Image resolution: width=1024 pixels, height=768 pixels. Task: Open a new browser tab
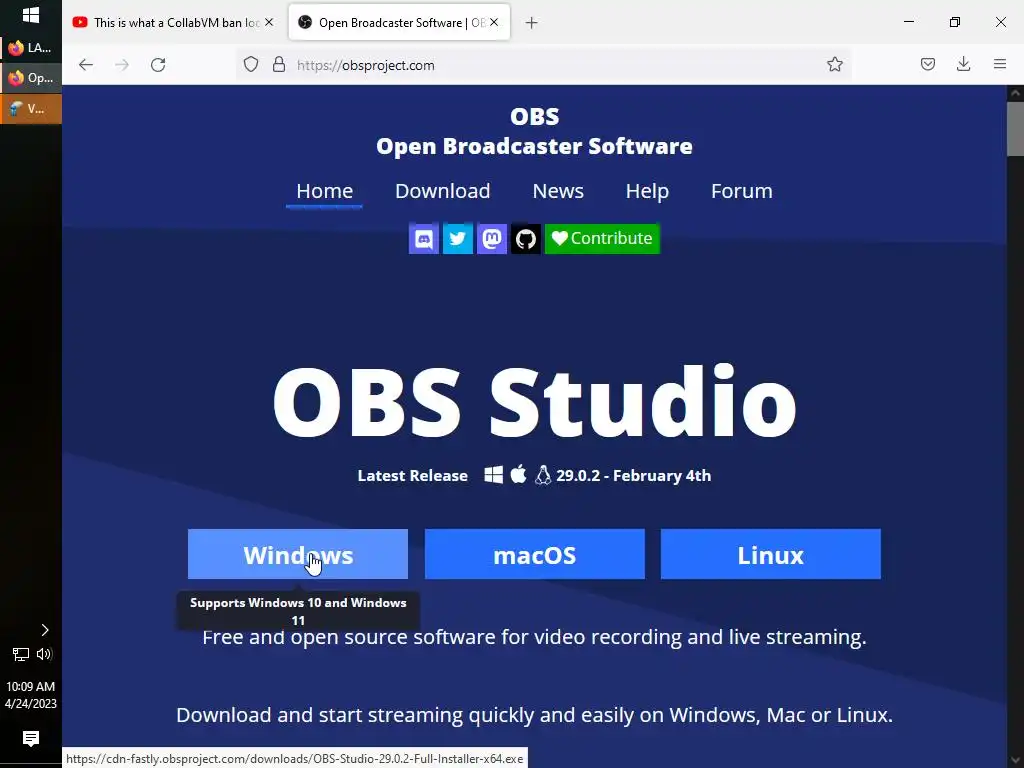click(x=532, y=23)
